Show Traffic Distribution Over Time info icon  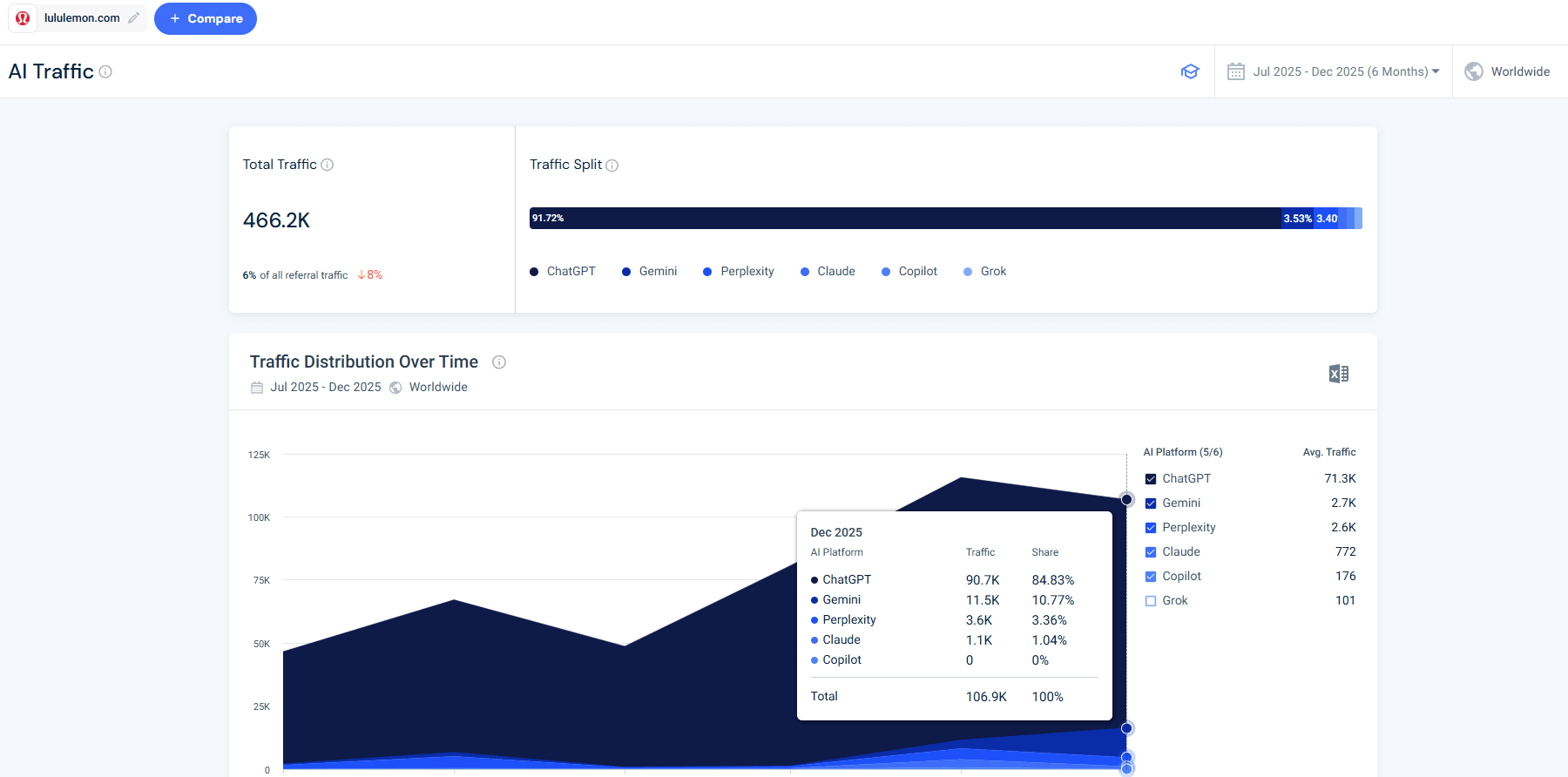tap(499, 362)
